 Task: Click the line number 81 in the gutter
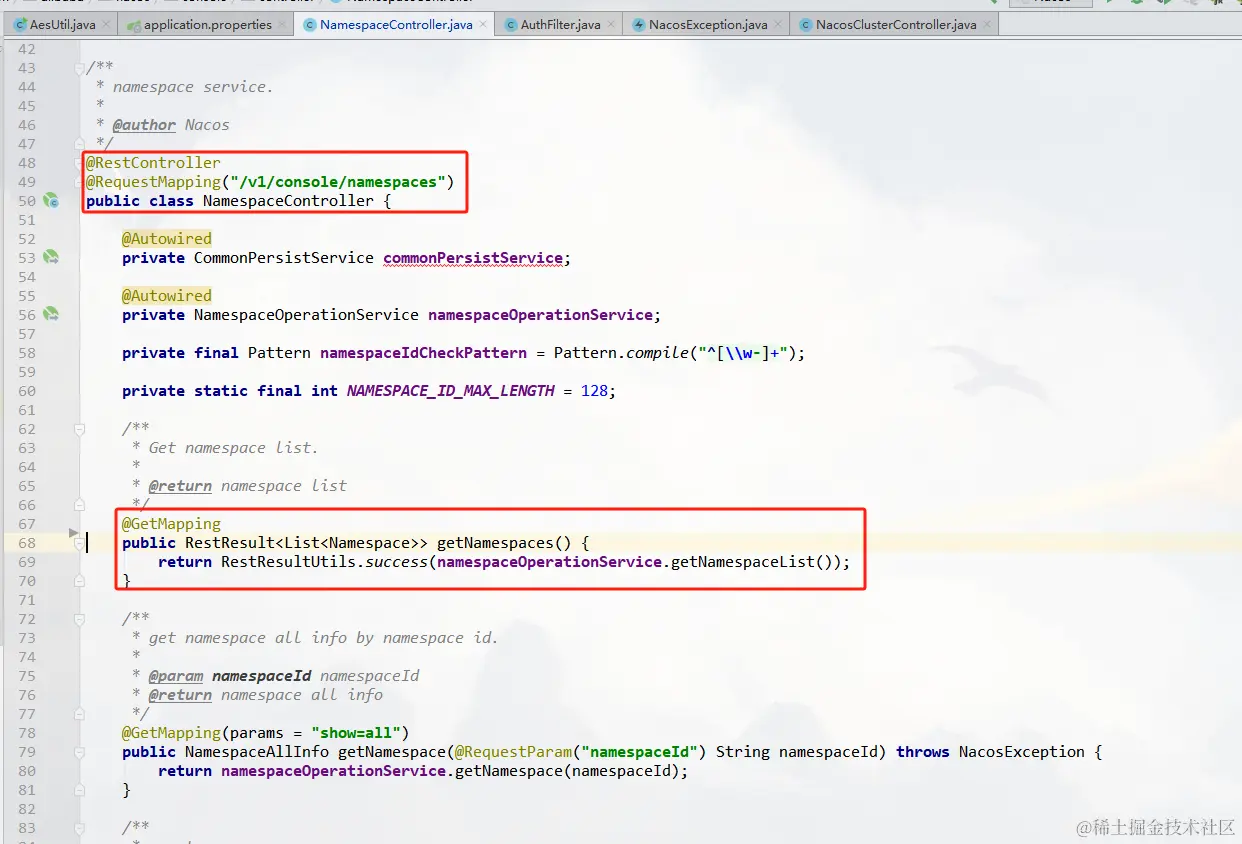[26, 790]
